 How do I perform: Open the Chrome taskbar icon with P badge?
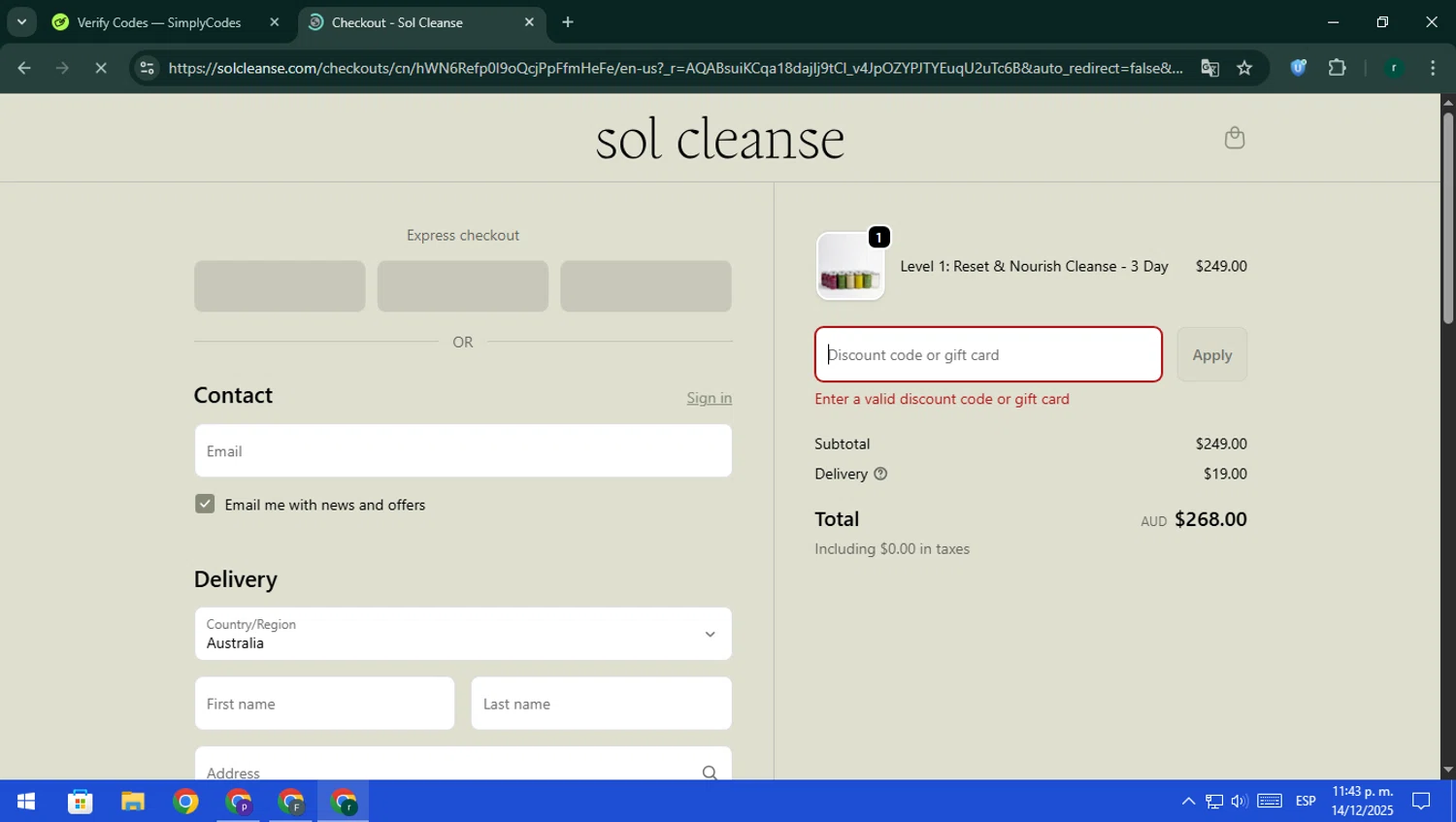coord(239,802)
